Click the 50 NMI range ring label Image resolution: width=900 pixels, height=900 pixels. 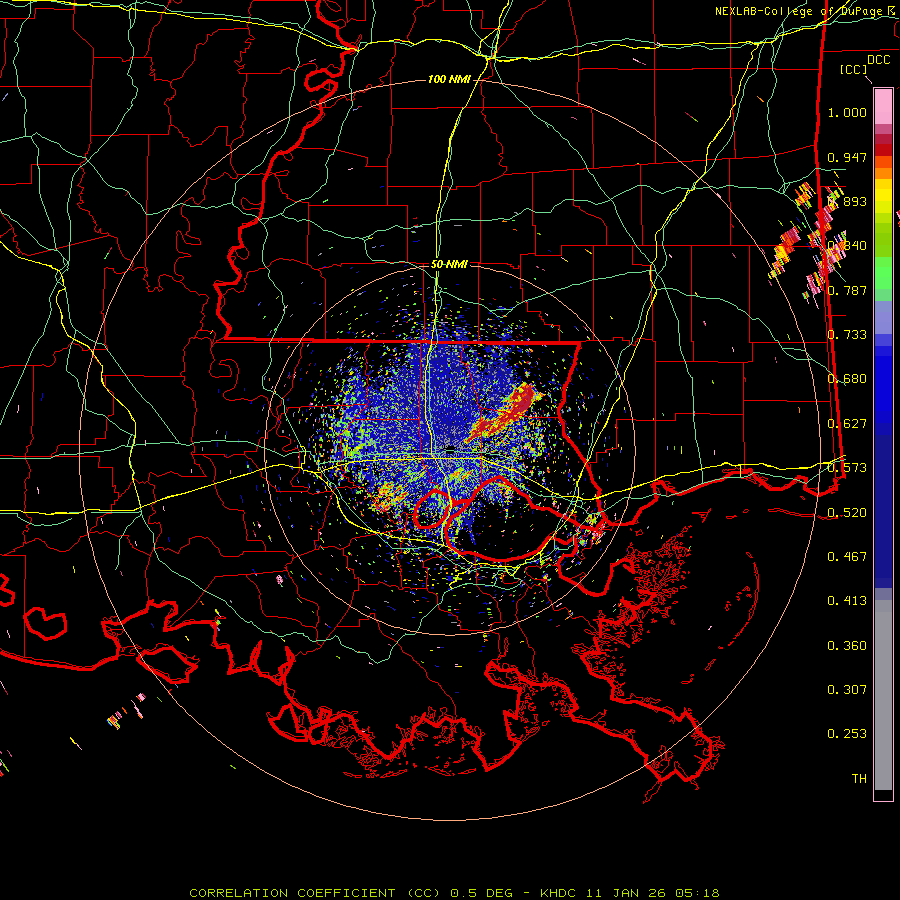click(449, 264)
